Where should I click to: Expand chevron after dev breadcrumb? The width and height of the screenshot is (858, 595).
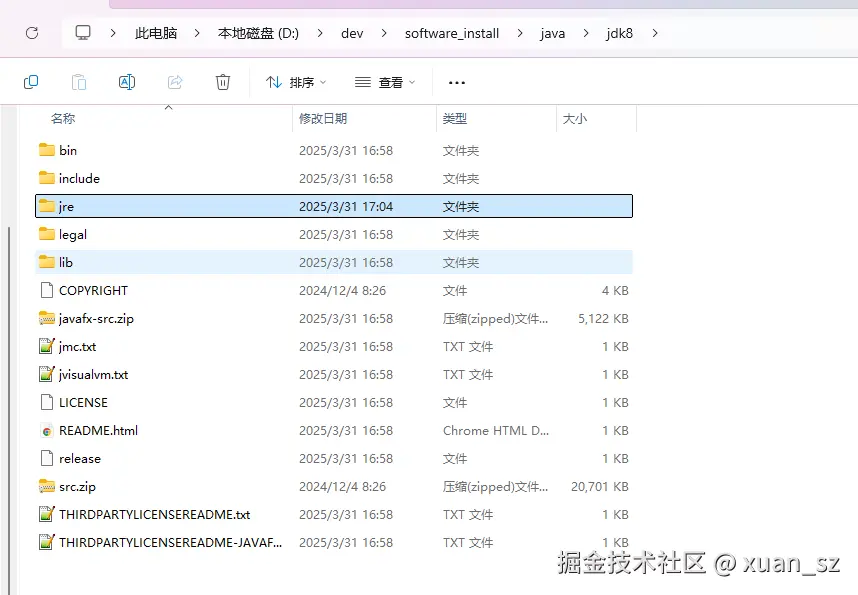(x=384, y=33)
